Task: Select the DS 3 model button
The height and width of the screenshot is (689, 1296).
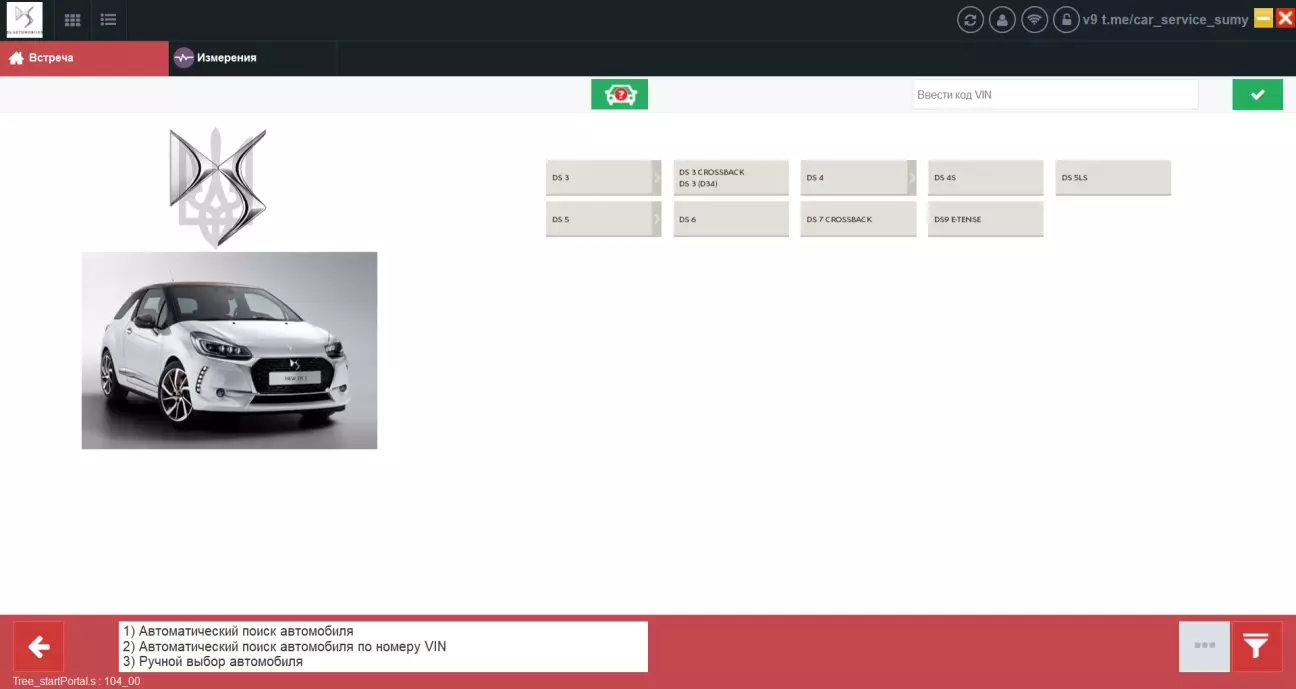Action: [x=598, y=177]
